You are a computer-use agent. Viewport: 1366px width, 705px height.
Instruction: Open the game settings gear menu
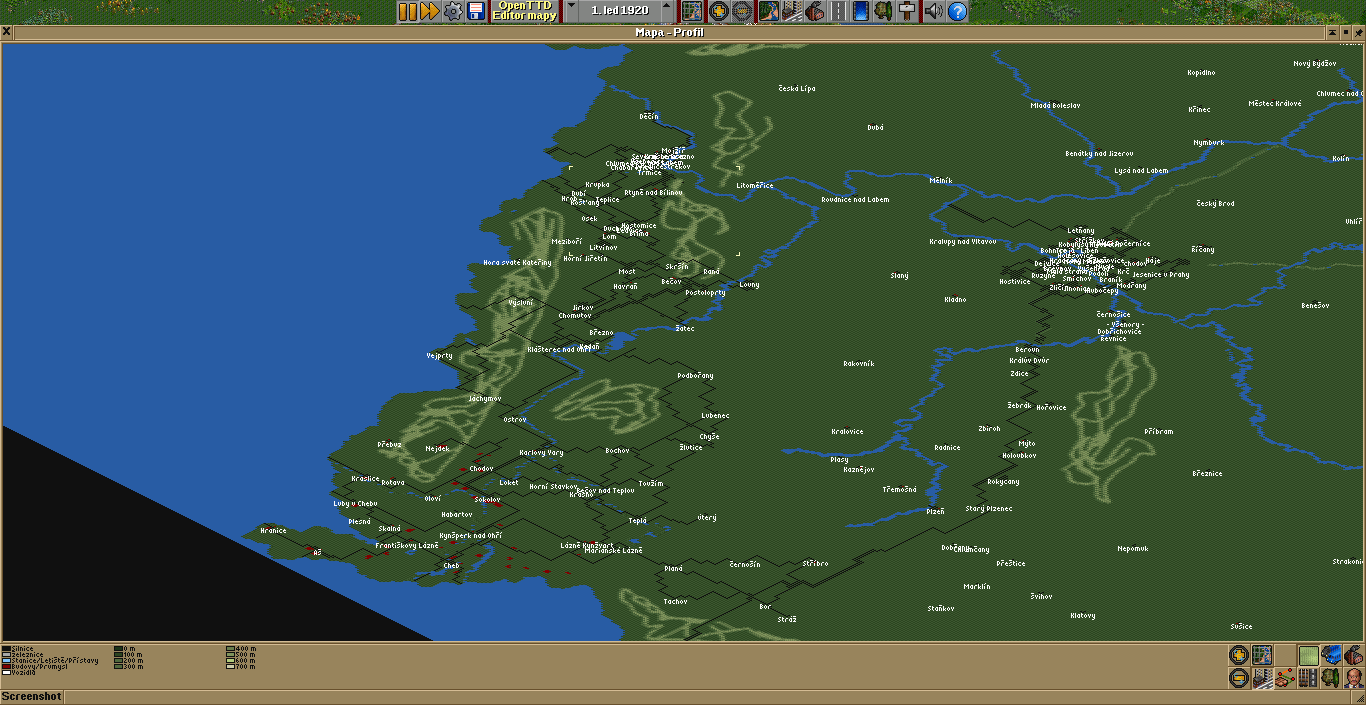pyautogui.click(x=453, y=11)
